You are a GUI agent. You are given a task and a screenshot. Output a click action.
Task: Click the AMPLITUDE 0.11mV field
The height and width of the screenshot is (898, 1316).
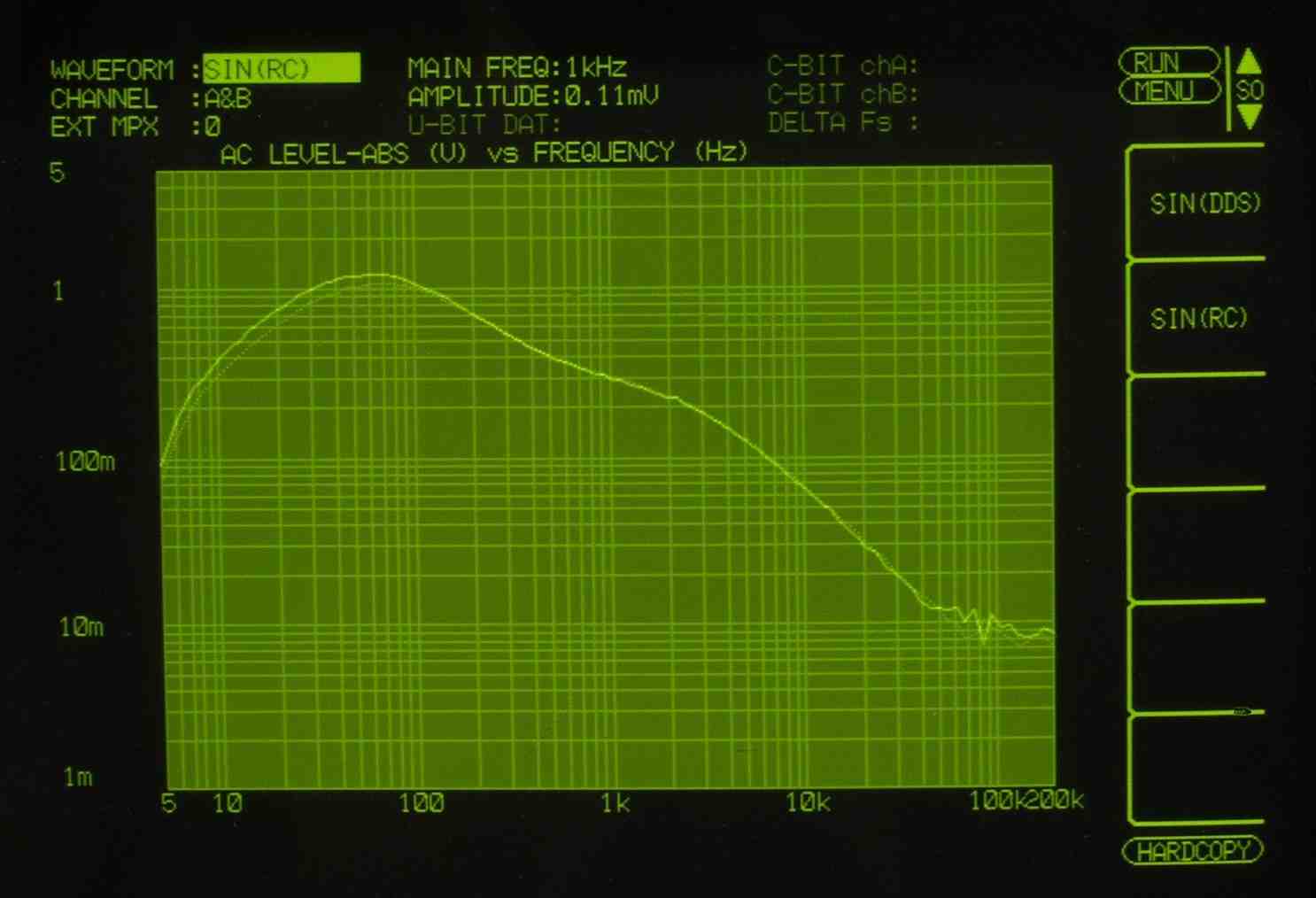(533, 96)
